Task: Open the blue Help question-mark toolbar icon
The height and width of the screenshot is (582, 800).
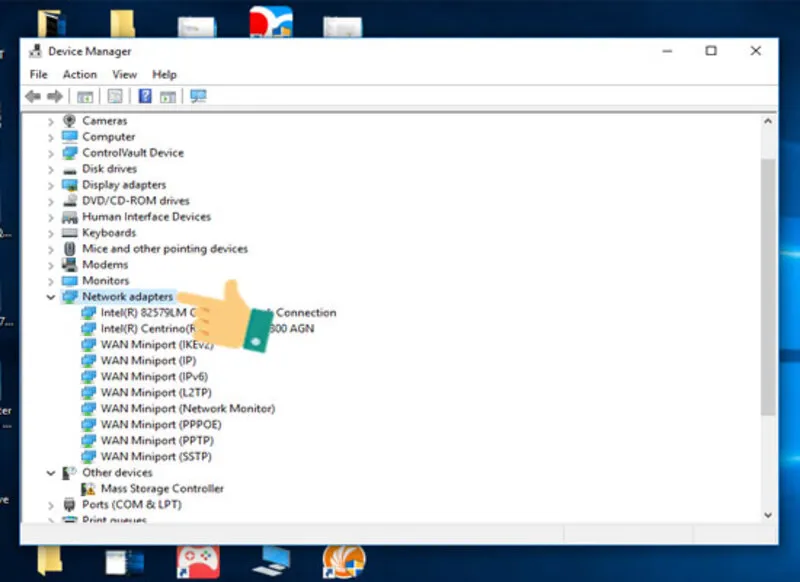Action: [145, 96]
